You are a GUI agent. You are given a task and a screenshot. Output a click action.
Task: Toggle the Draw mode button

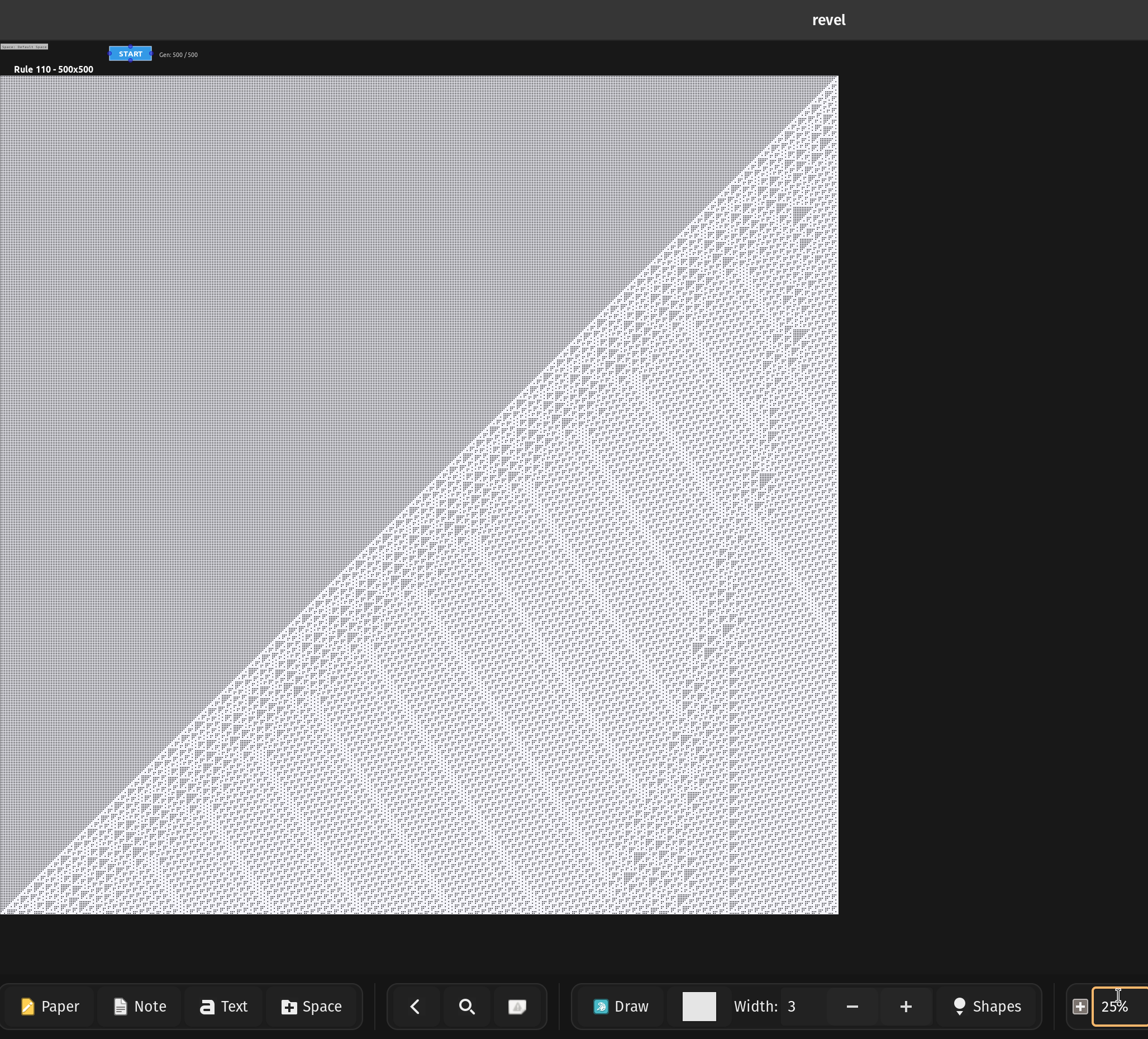tap(621, 1007)
